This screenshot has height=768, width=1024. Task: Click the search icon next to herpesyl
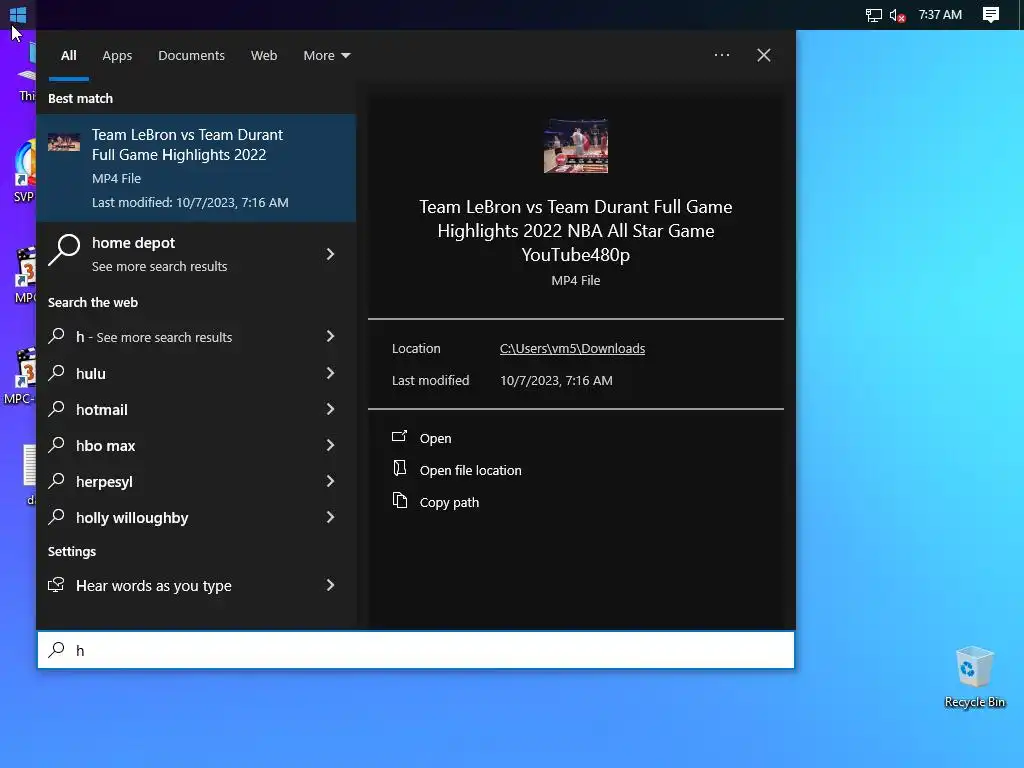tap(57, 480)
